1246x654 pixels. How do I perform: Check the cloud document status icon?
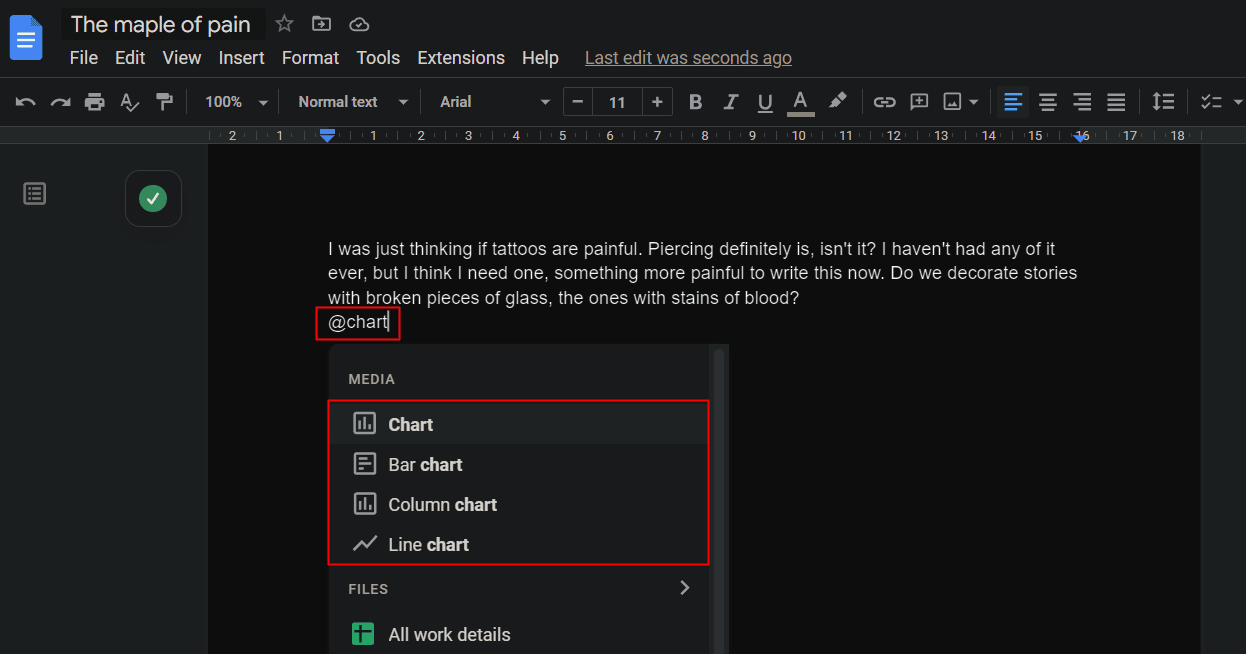(359, 24)
